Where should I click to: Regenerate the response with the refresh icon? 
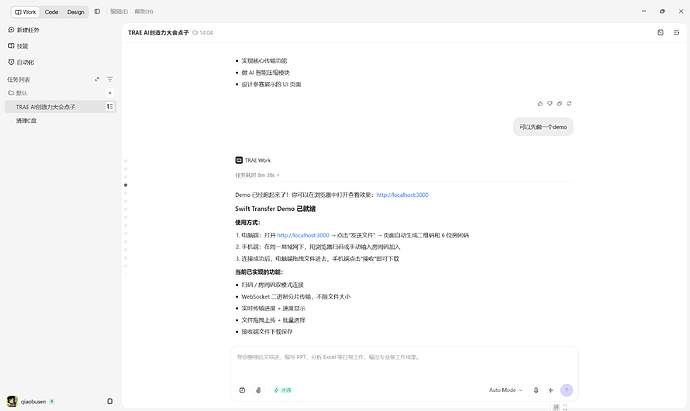[569, 103]
